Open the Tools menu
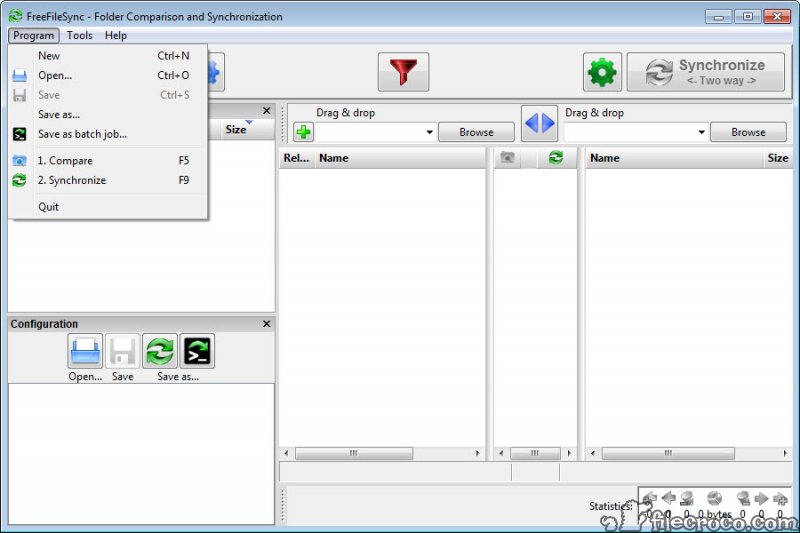800x533 pixels. coord(80,35)
